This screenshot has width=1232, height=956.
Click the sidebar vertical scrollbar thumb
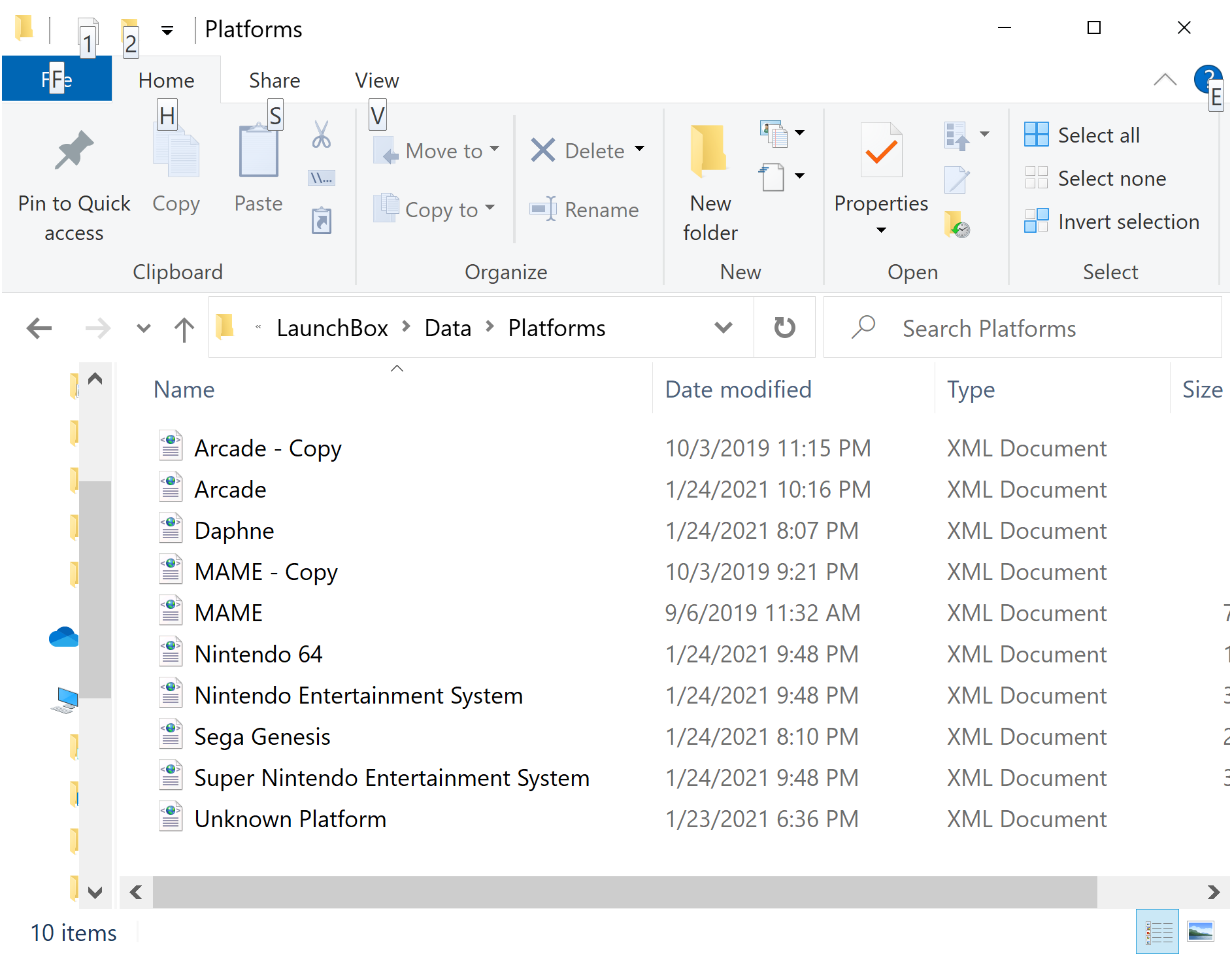point(95,590)
